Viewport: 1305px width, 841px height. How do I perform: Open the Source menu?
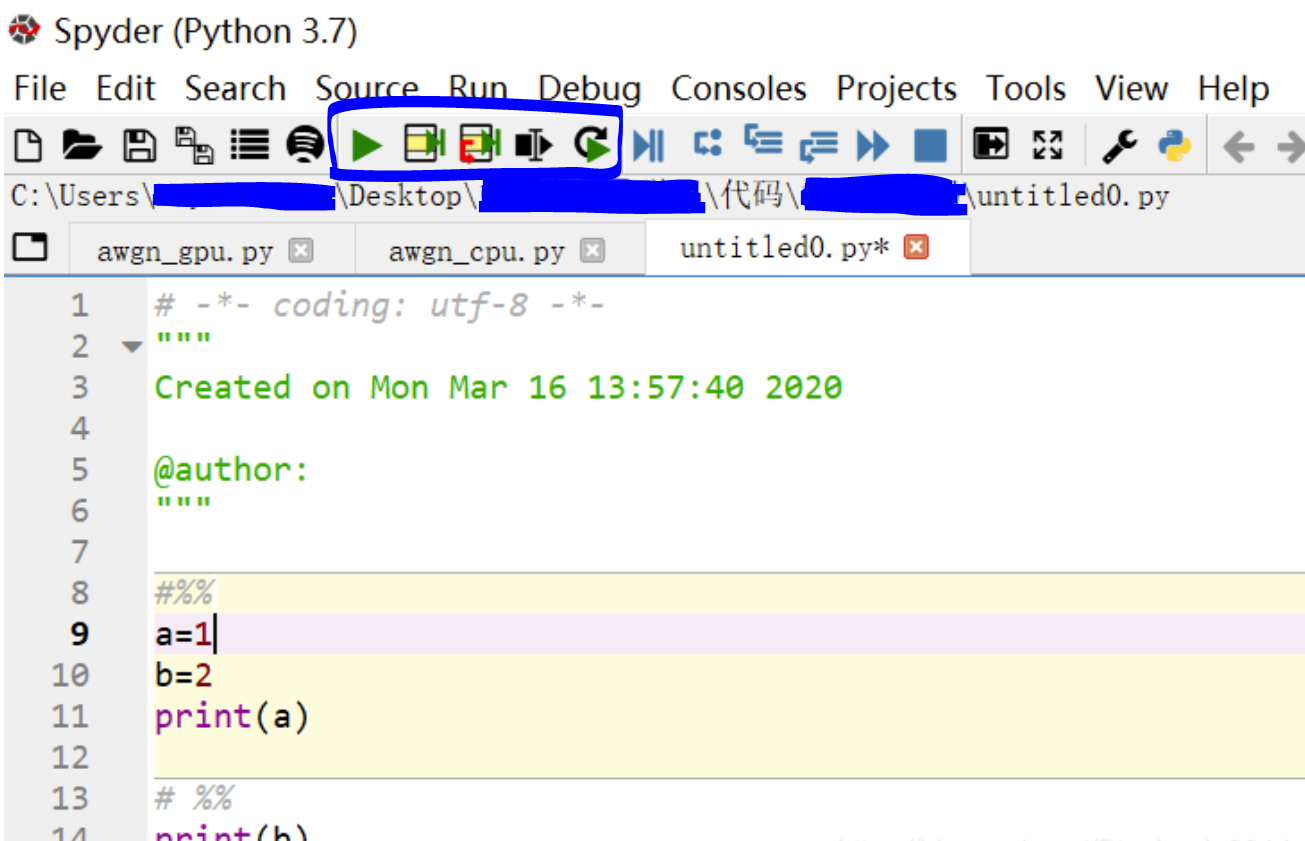click(x=366, y=89)
